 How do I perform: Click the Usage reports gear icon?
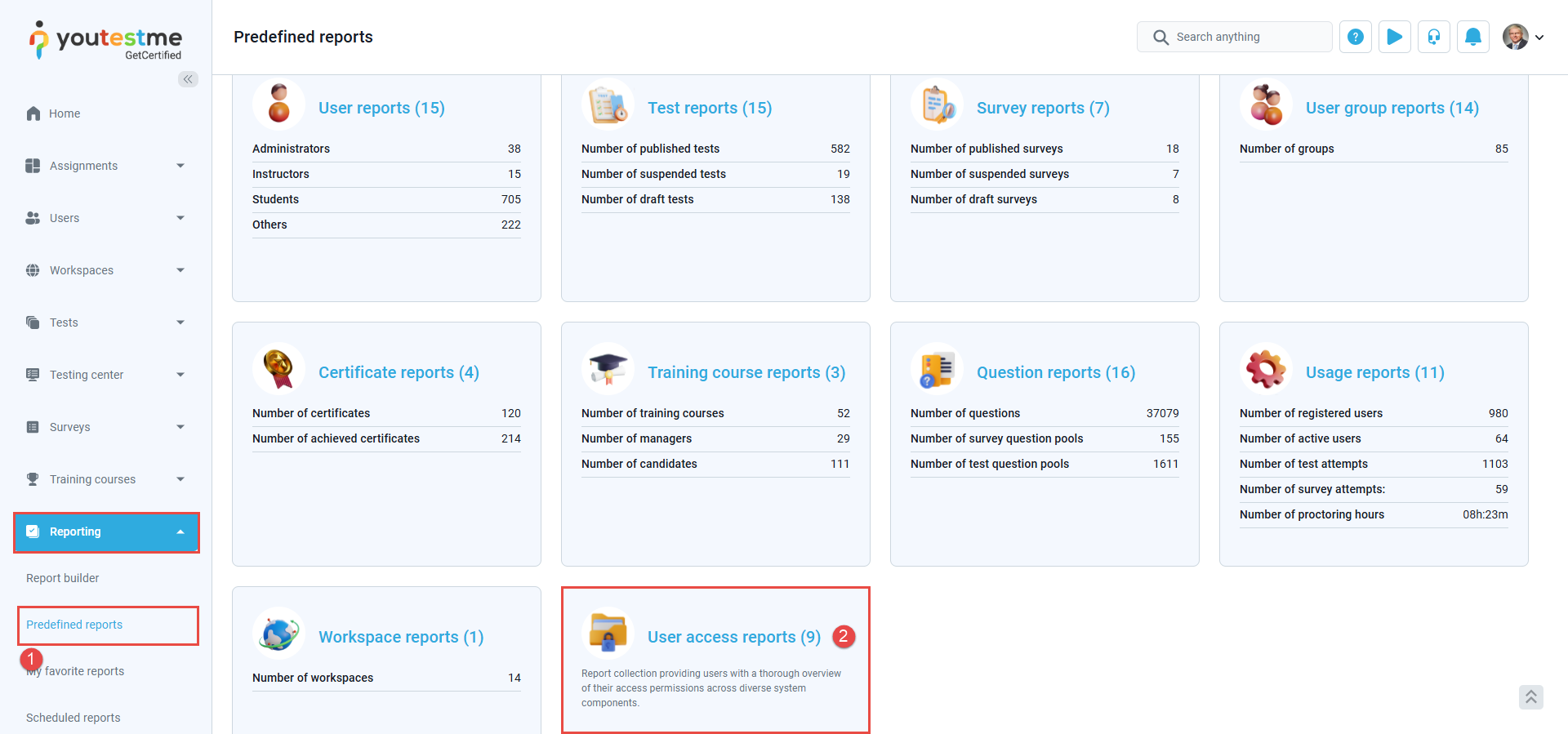(x=1265, y=370)
